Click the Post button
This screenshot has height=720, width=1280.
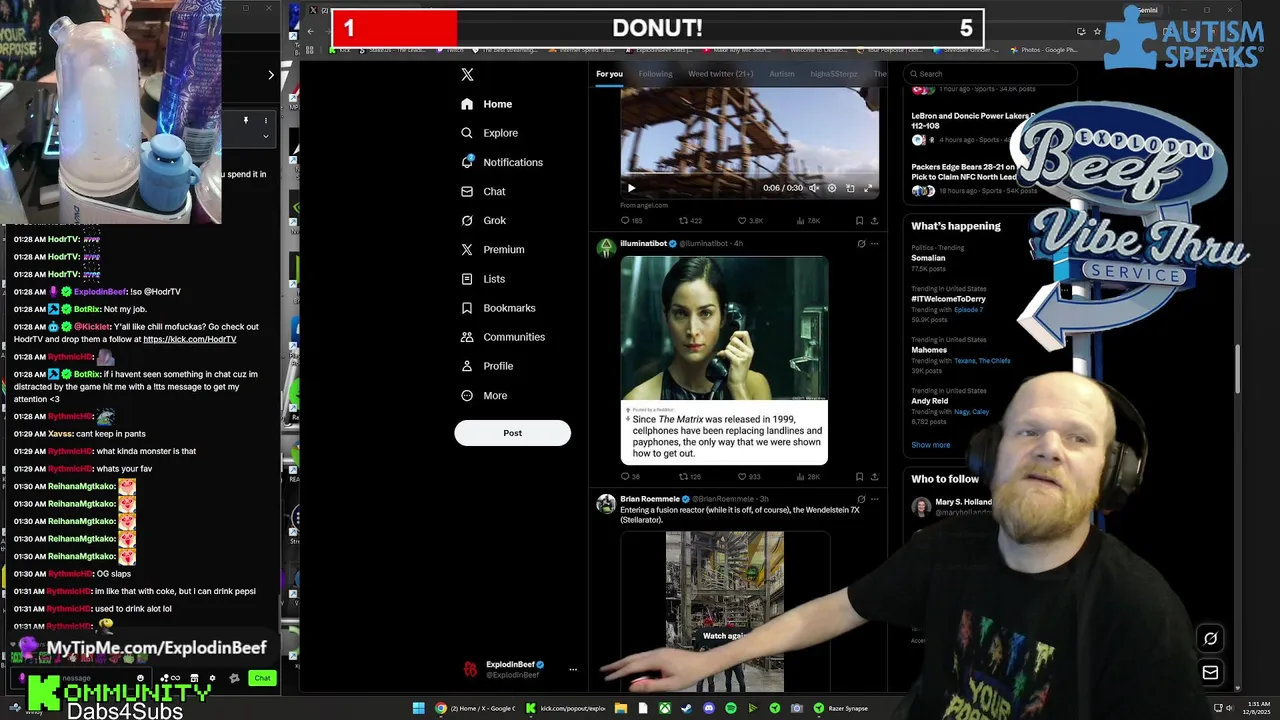coord(512,433)
